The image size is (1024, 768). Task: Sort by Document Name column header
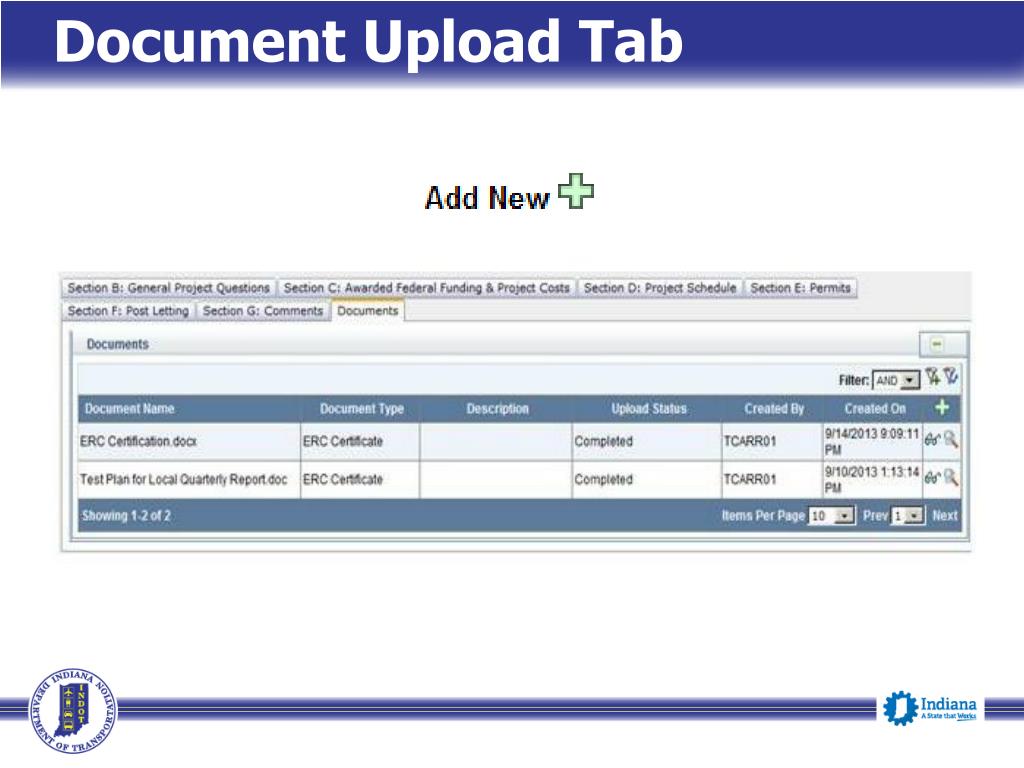[129, 409]
